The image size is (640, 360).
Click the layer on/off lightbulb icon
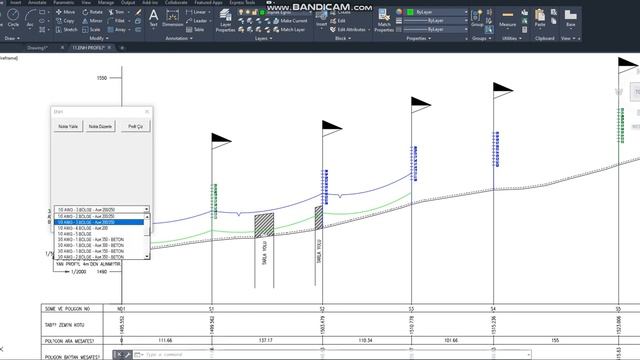[241, 12]
